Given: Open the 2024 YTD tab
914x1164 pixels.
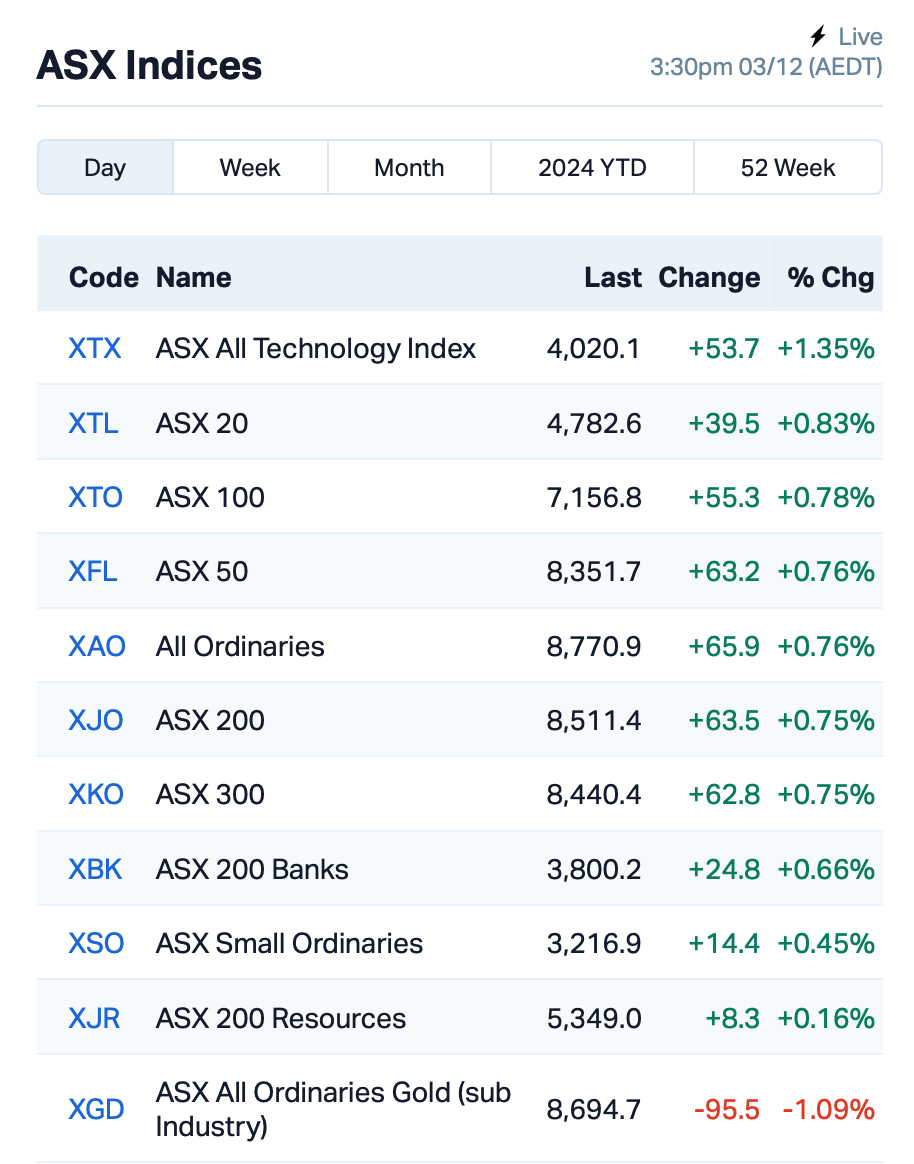Looking at the screenshot, I should point(593,168).
